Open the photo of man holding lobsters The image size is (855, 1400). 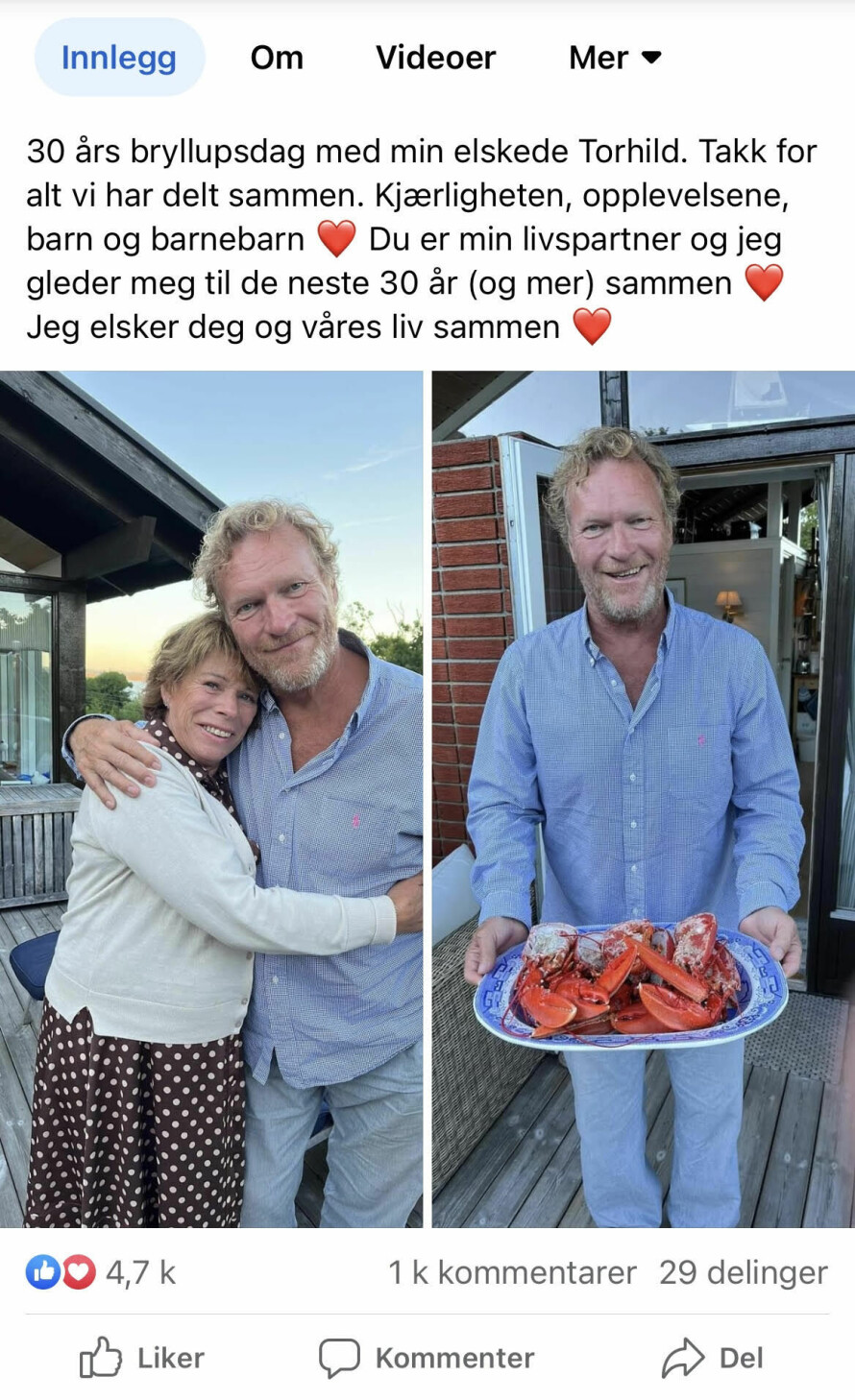(644, 799)
